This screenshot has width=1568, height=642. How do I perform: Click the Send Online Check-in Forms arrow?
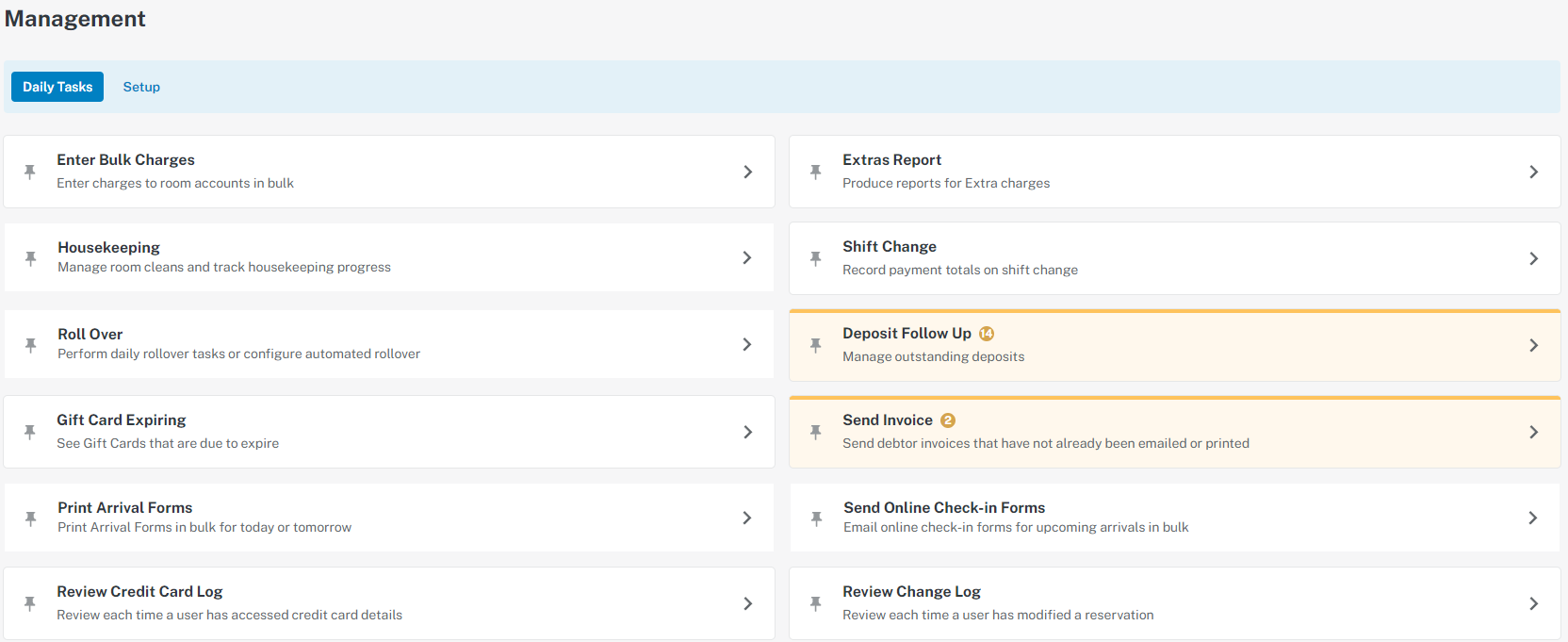coord(1533,518)
